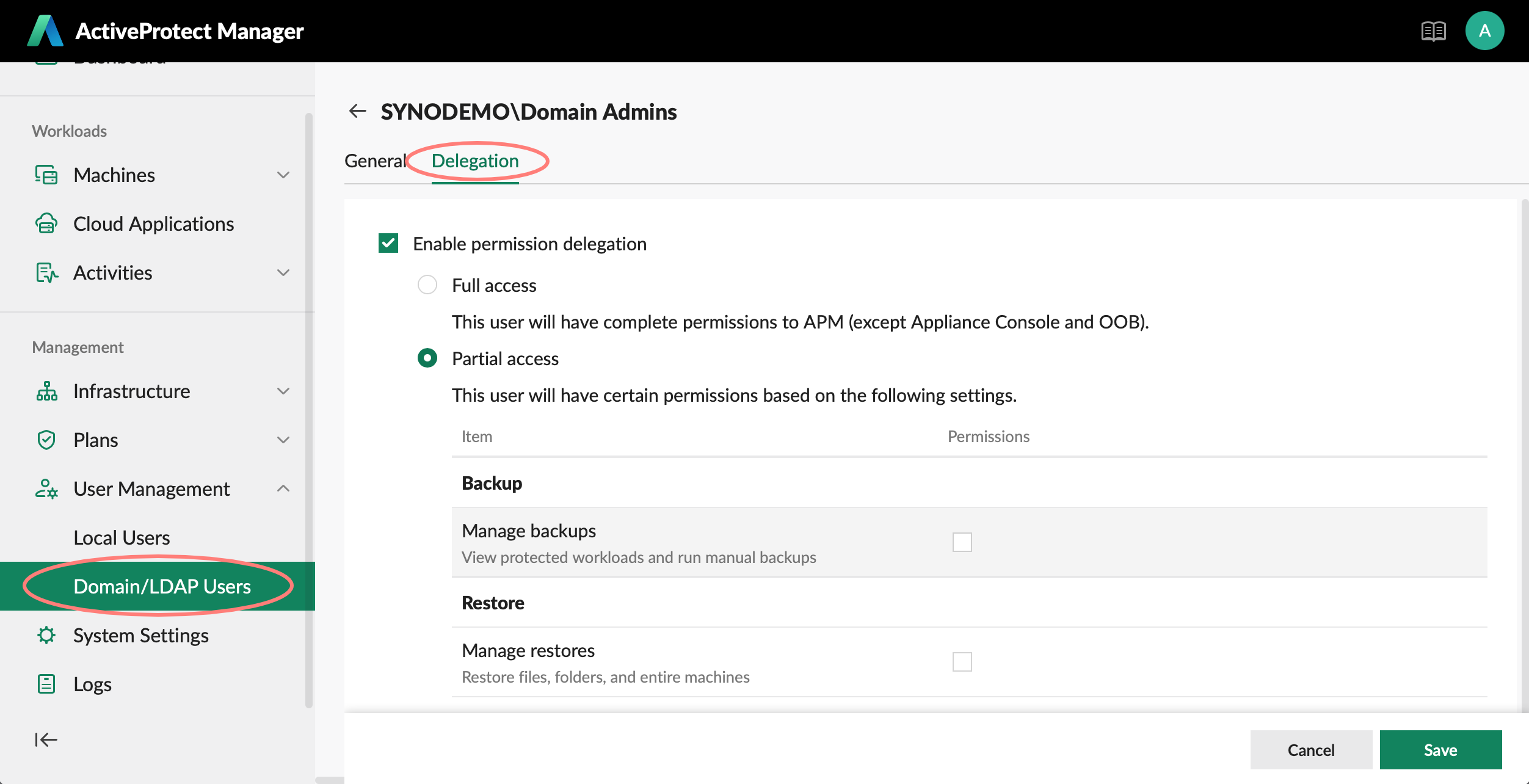Collapse the User Management chevron
Image resolution: width=1529 pixels, height=784 pixels.
pyautogui.click(x=283, y=488)
